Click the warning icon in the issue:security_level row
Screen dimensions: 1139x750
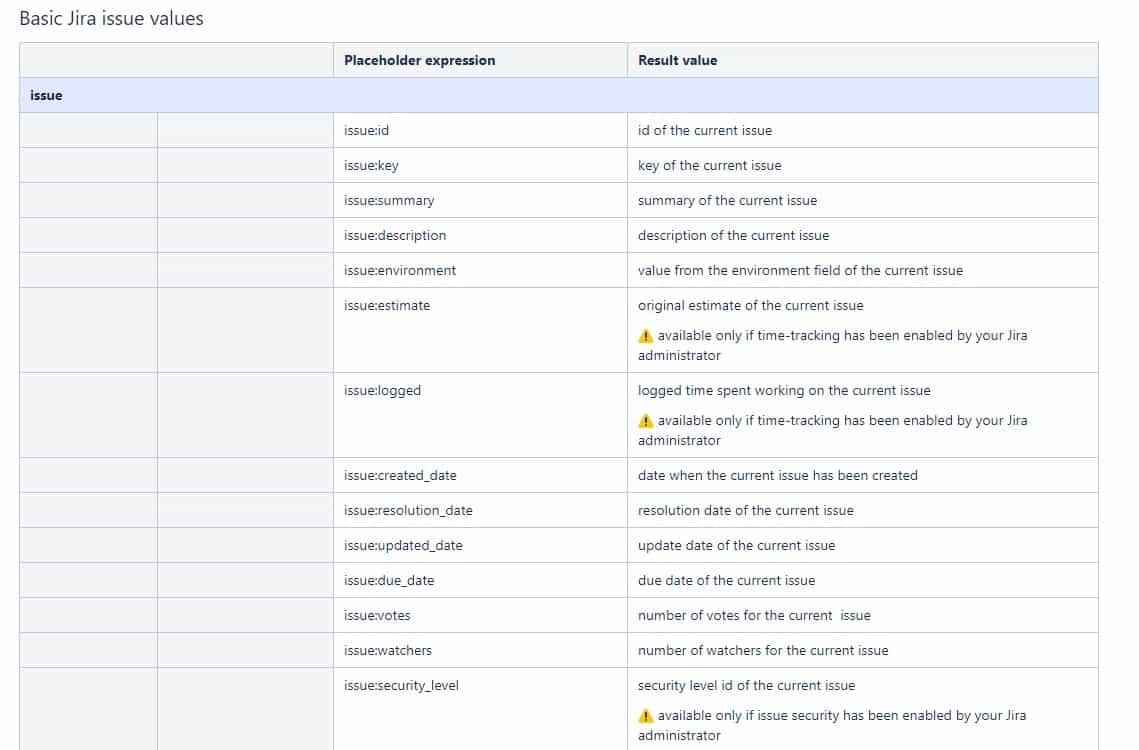(x=646, y=716)
